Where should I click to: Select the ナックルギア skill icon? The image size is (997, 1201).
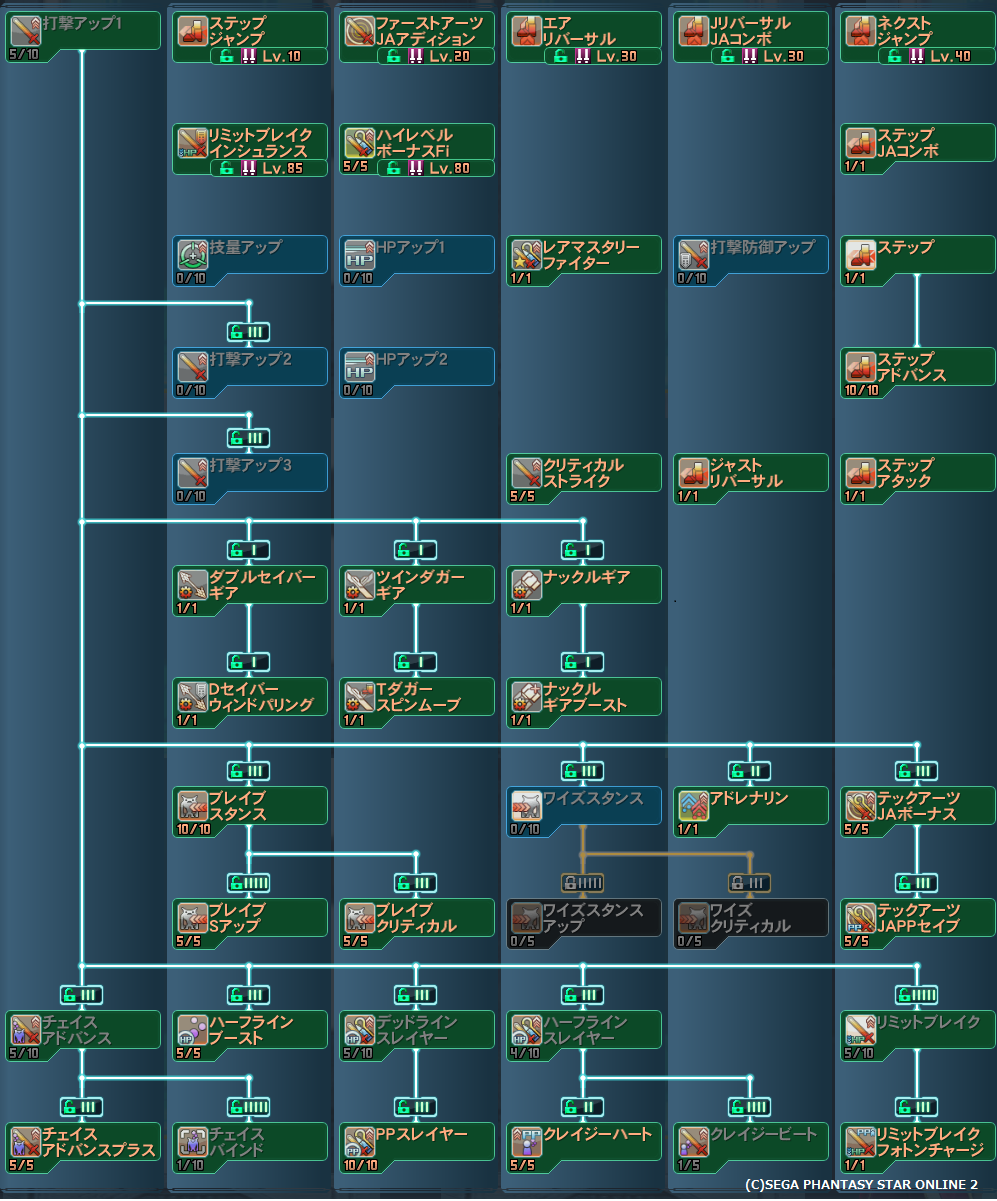526,585
